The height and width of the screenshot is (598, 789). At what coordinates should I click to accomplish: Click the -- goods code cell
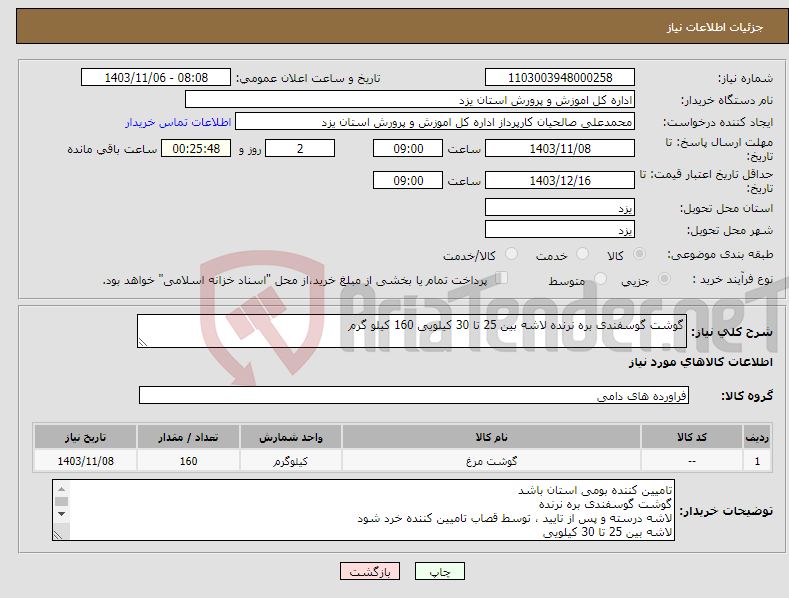tap(692, 461)
